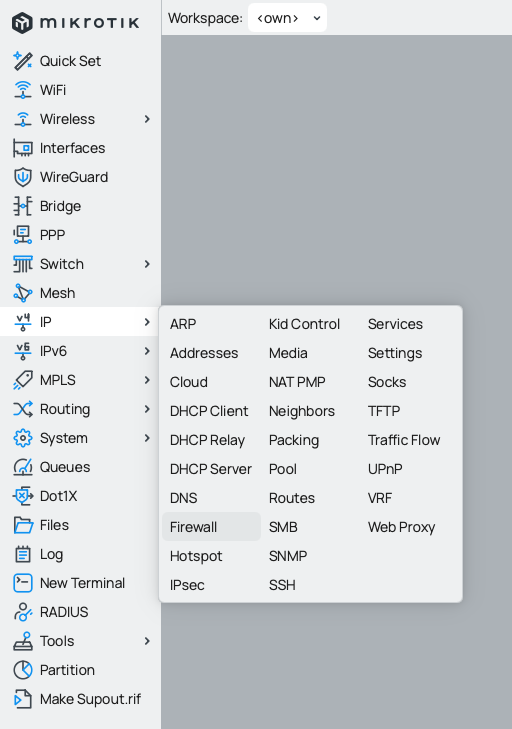Open VRF in the IP submenu
Viewport: 512px width, 729px height.
(380, 498)
